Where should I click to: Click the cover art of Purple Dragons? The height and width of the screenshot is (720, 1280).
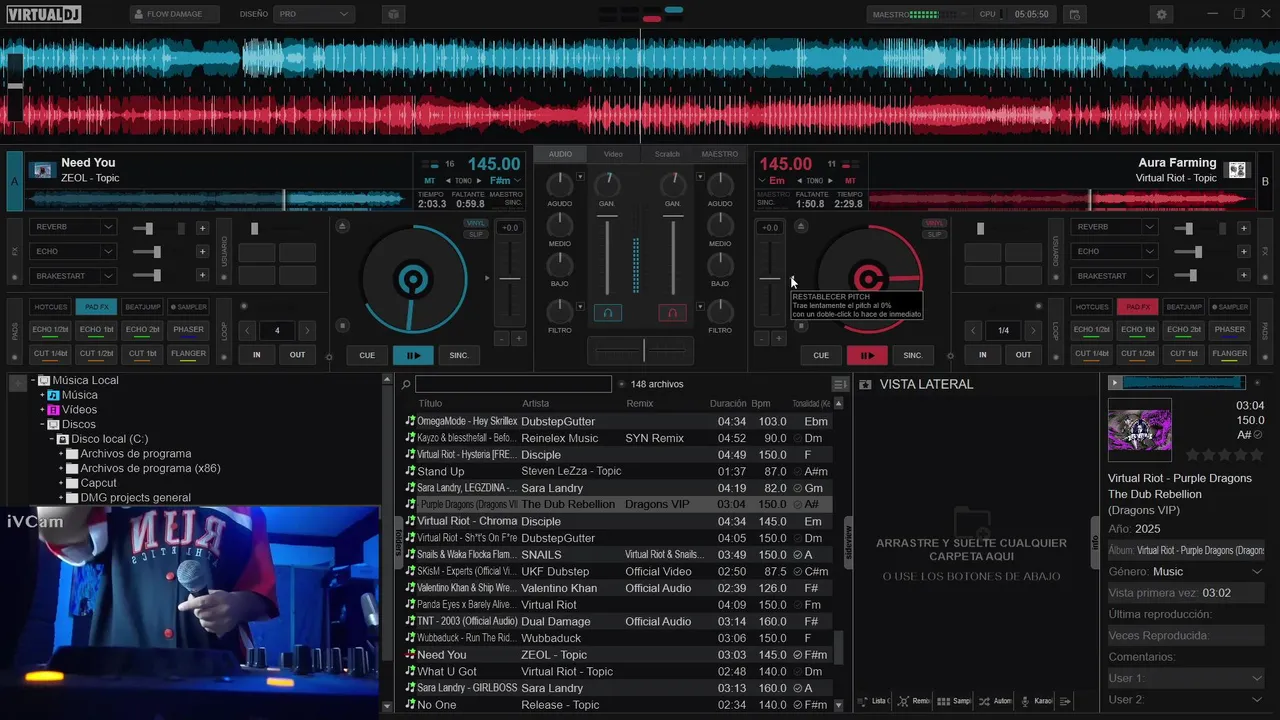tap(1140, 430)
